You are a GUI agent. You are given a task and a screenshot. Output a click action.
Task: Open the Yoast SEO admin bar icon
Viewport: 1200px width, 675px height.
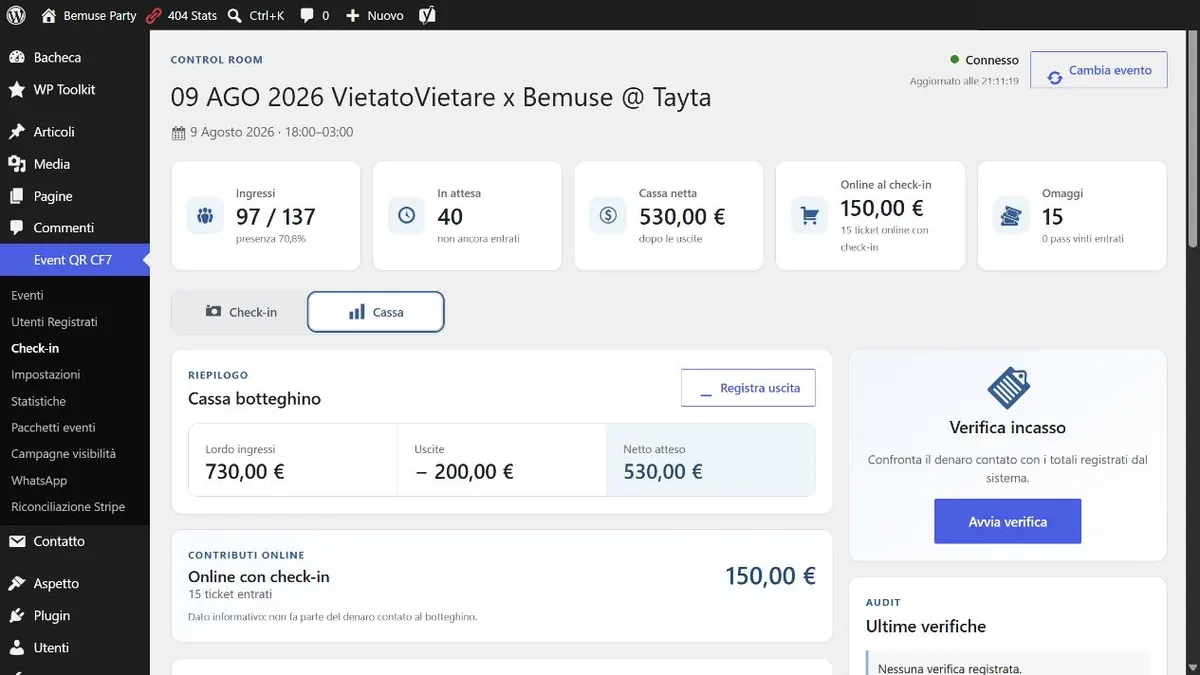[427, 15]
